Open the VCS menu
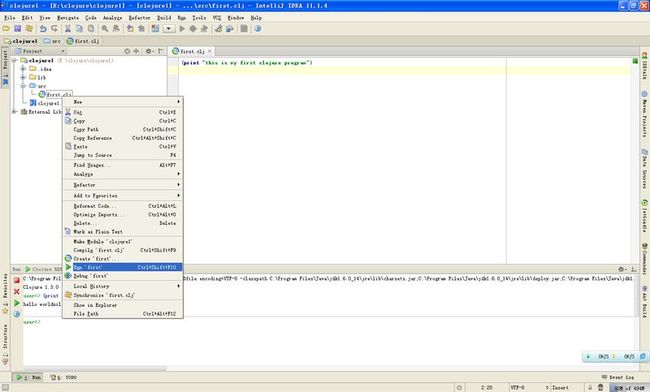The height and width of the screenshot is (392, 650). click(x=216, y=18)
